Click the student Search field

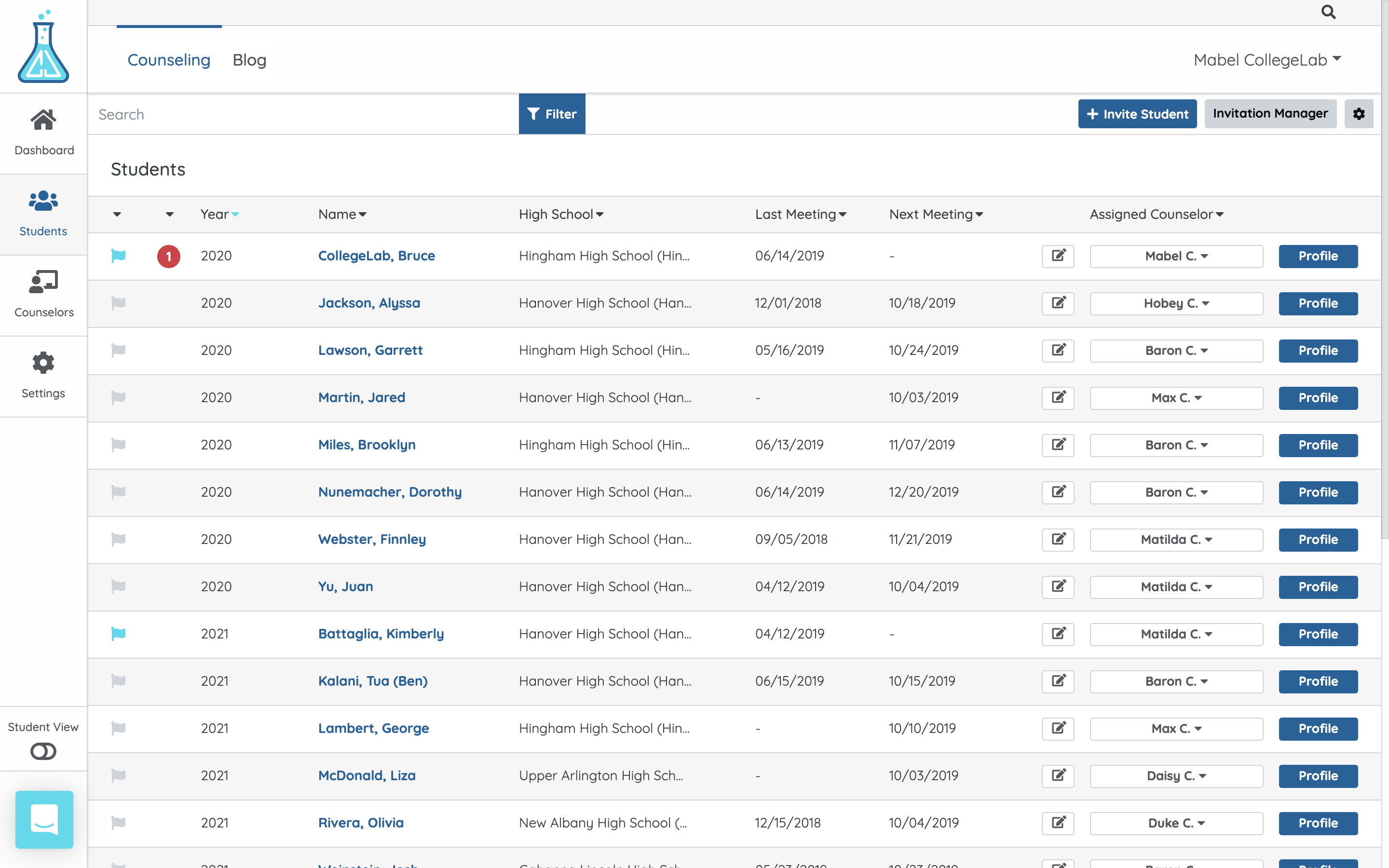(x=303, y=114)
